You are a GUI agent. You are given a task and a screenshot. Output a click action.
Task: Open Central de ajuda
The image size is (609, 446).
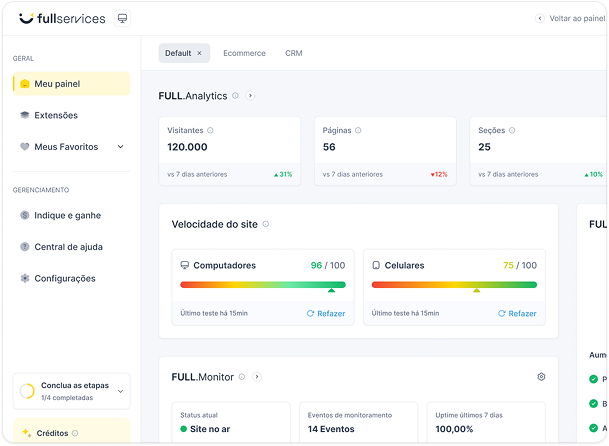tap(68, 247)
